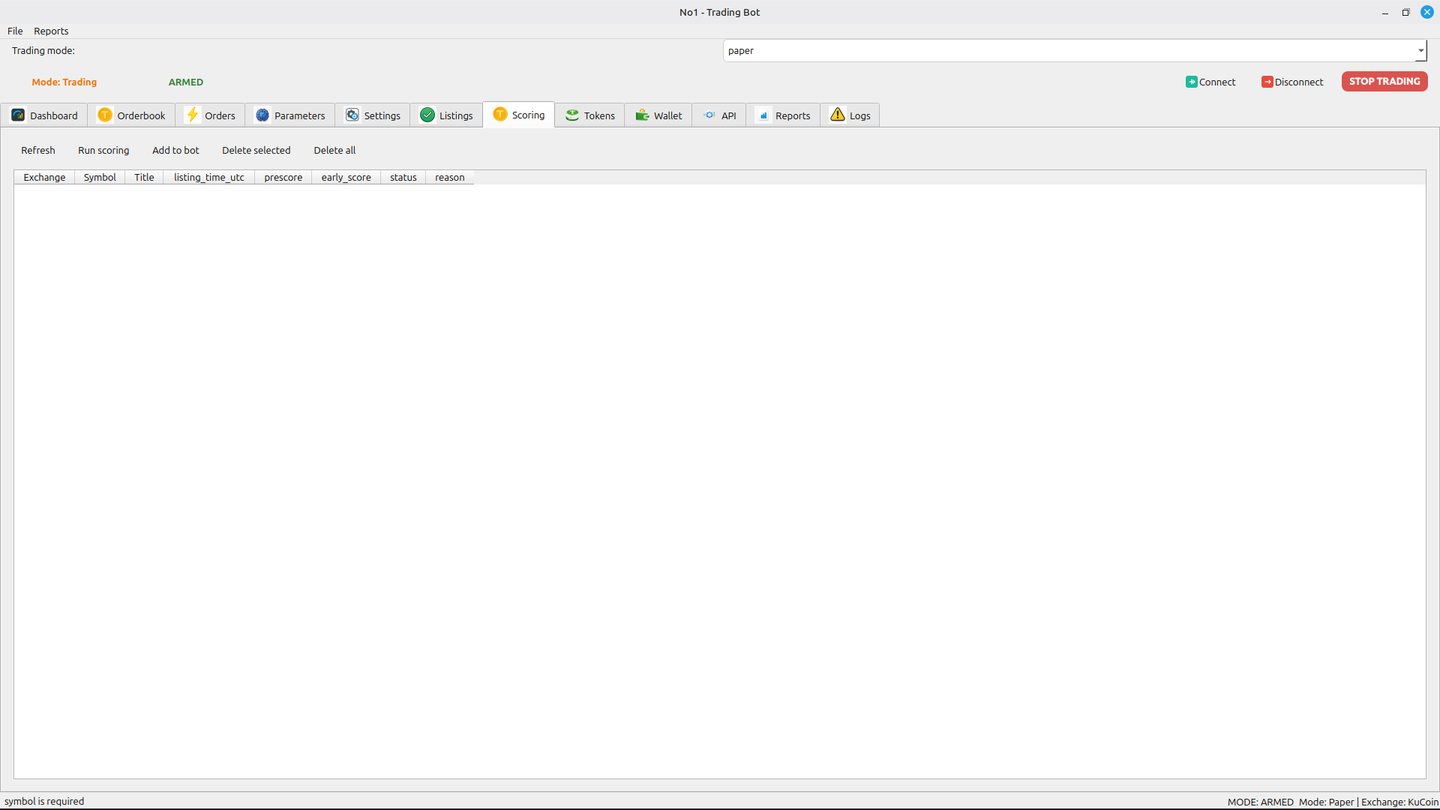The image size is (1440, 810).
Task: Switch to the Orders tab
Action: click(211, 115)
